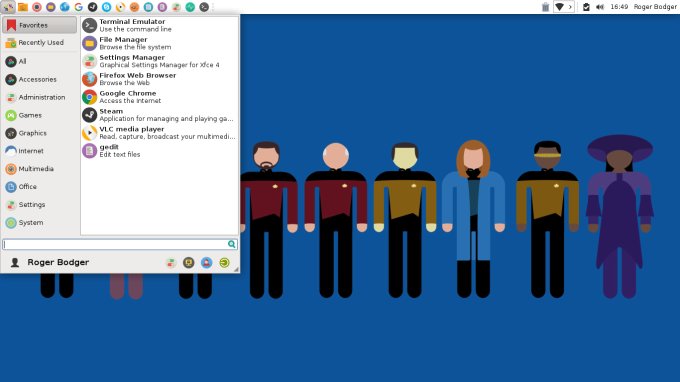680x382 pixels.
Task: Launch terminal from the top panel icon
Action: pos(204,7)
